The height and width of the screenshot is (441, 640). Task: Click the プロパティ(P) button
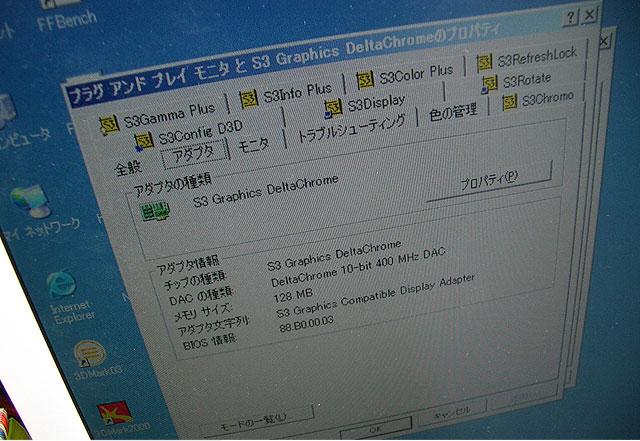[489, 181]
